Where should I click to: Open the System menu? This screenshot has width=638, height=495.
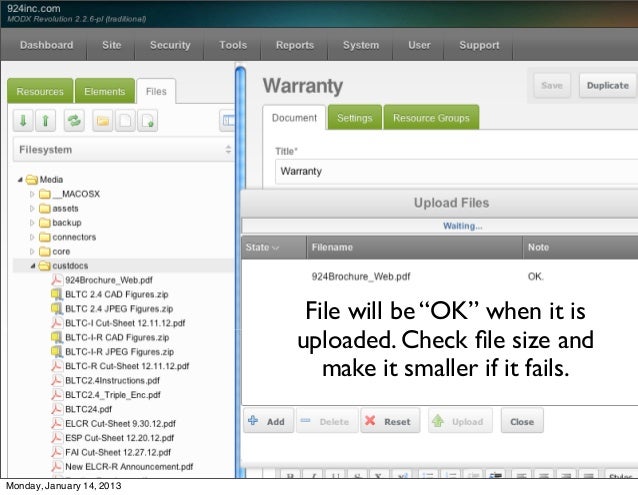click(361, 45)
